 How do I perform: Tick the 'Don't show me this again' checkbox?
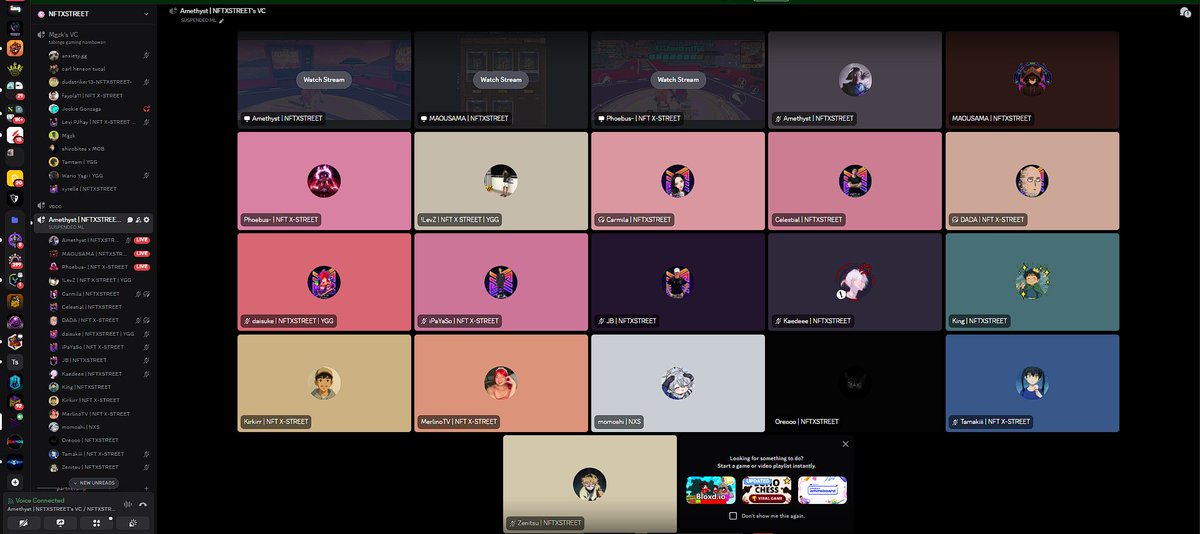pos(733,516)
